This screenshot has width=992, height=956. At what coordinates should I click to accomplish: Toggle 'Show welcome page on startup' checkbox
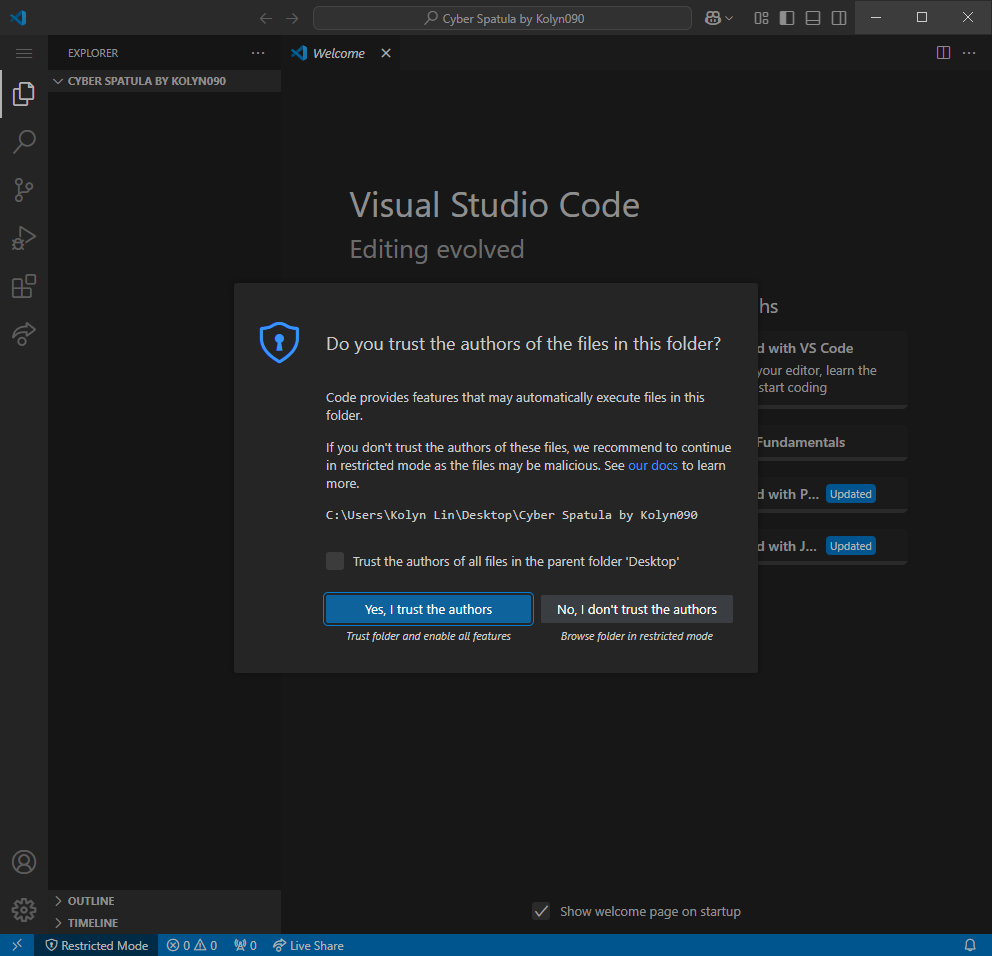(541, 911)
